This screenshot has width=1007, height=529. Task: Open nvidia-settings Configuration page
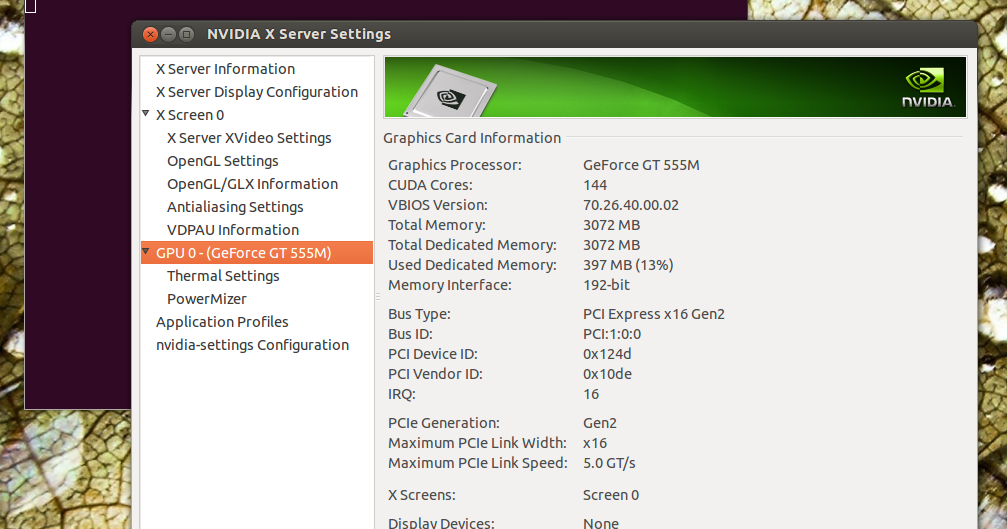(252, 345)
